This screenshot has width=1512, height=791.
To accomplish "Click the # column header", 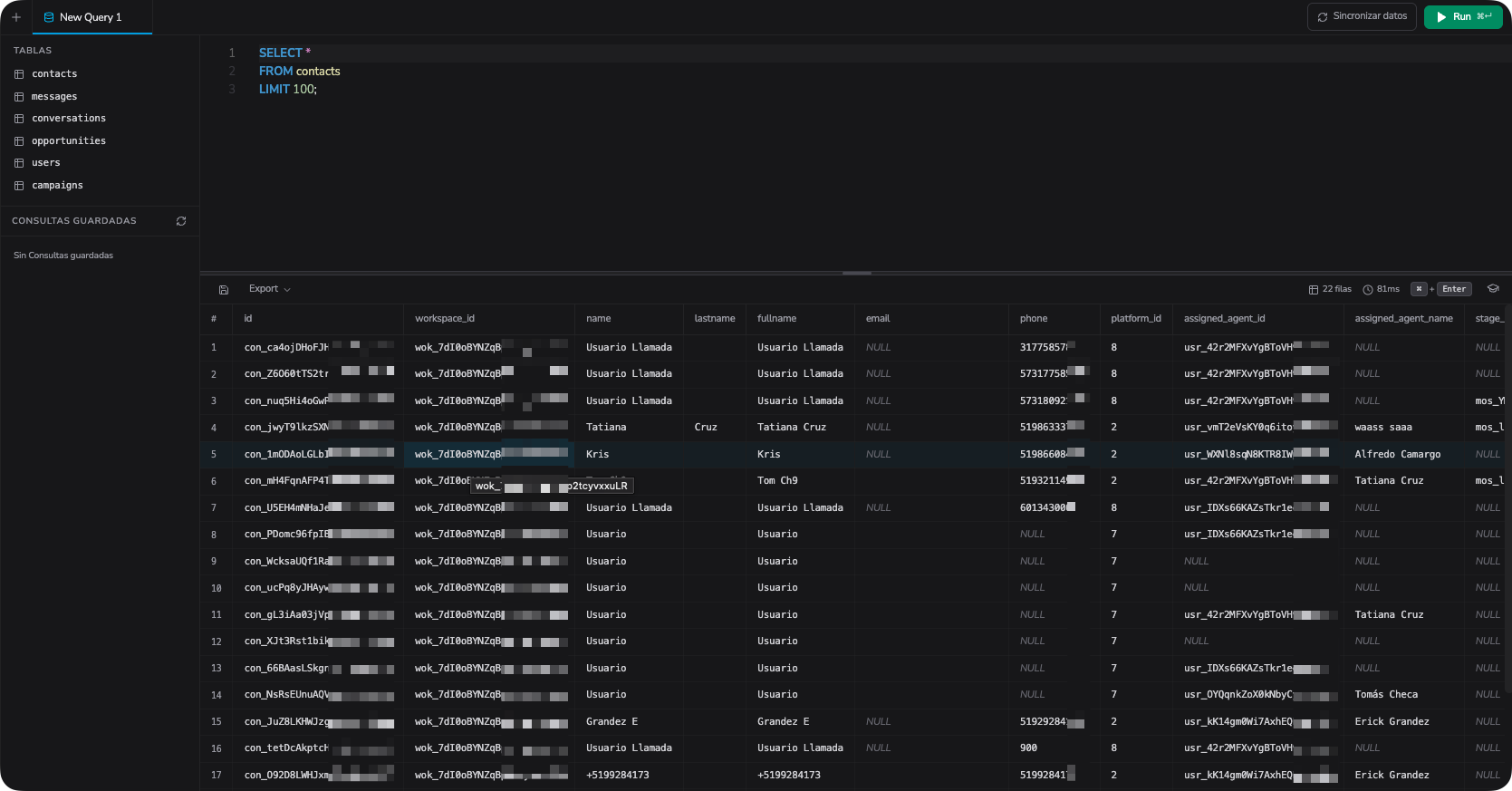I will (214, 319).
